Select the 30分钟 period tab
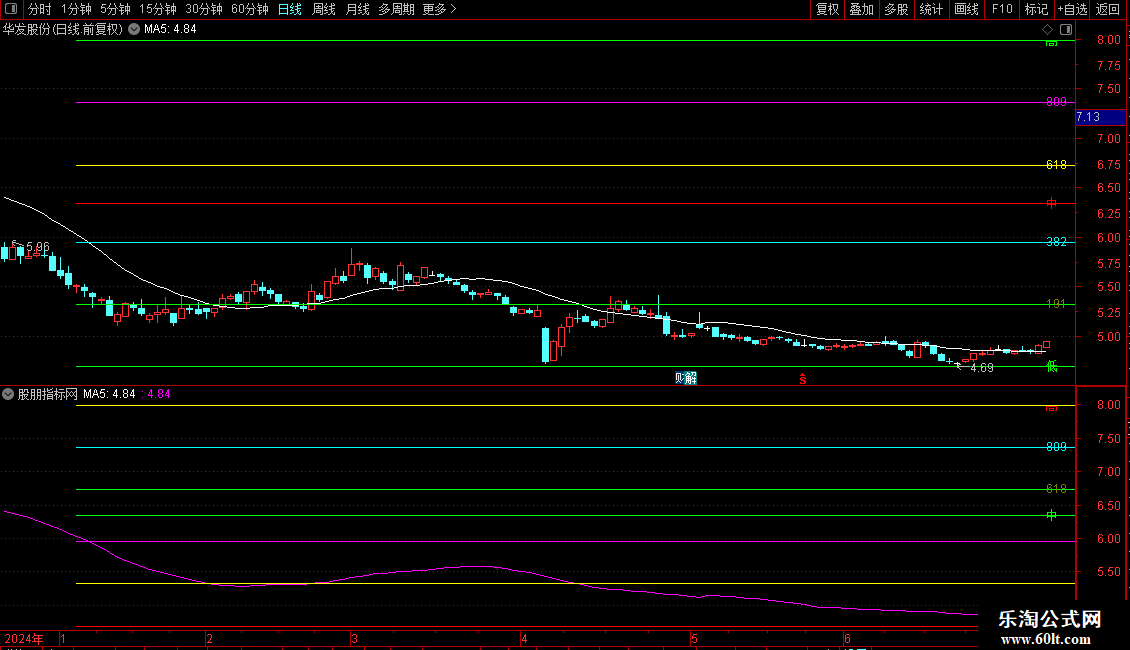1130x650 pixels. click(x=203, y=9)
